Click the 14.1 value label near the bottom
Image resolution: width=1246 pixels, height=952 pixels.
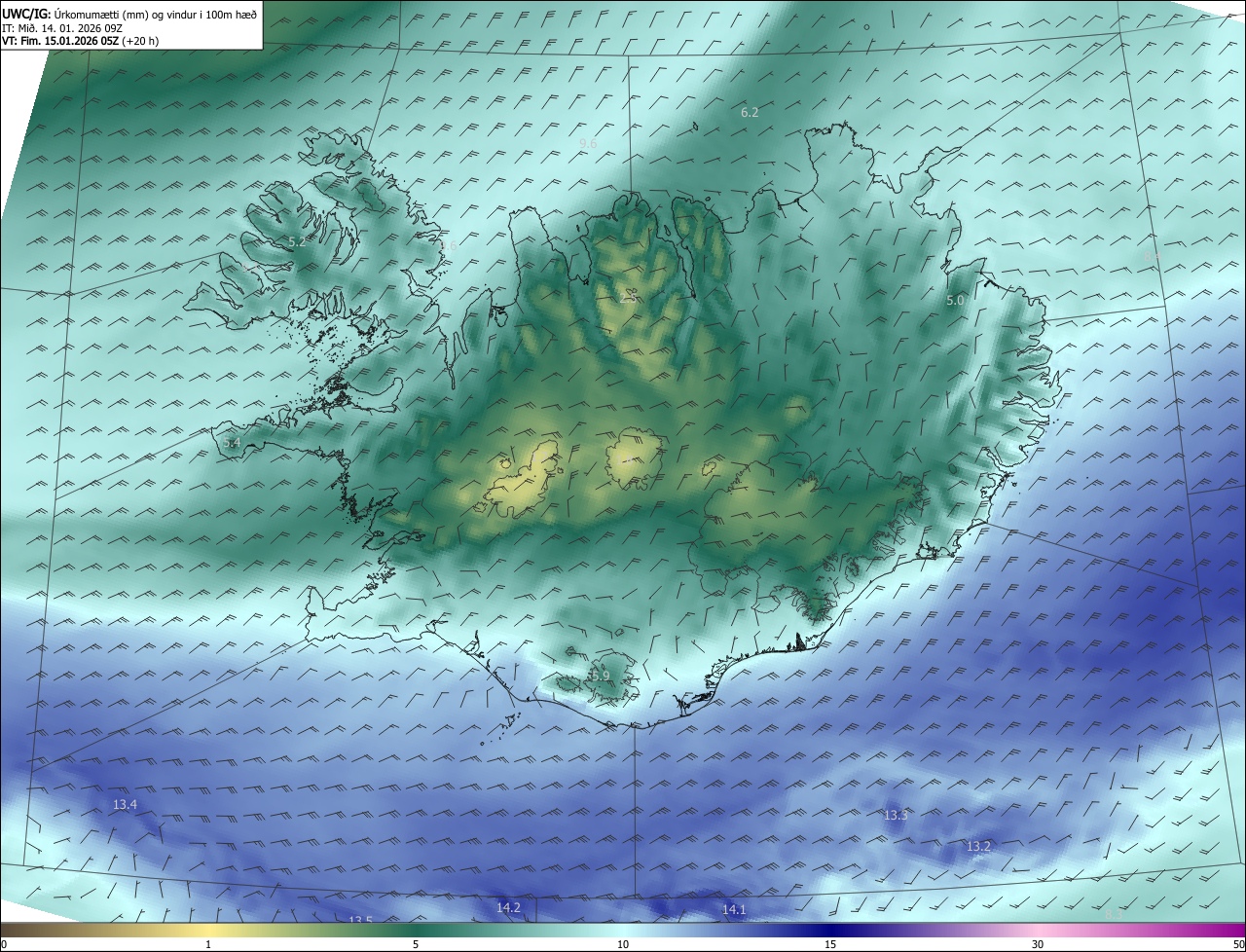(733, 909)
